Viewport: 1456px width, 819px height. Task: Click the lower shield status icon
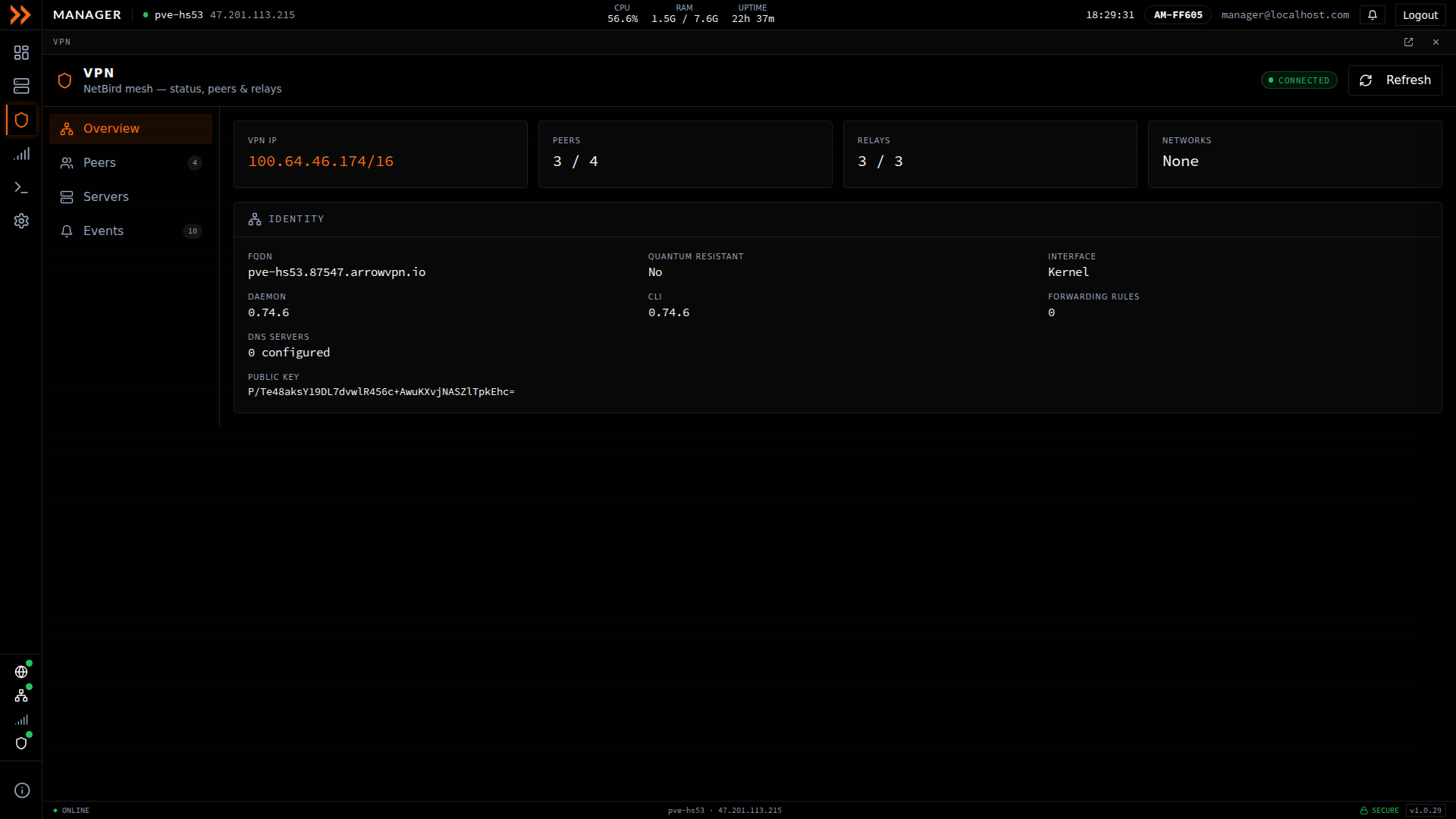point(21,743)
